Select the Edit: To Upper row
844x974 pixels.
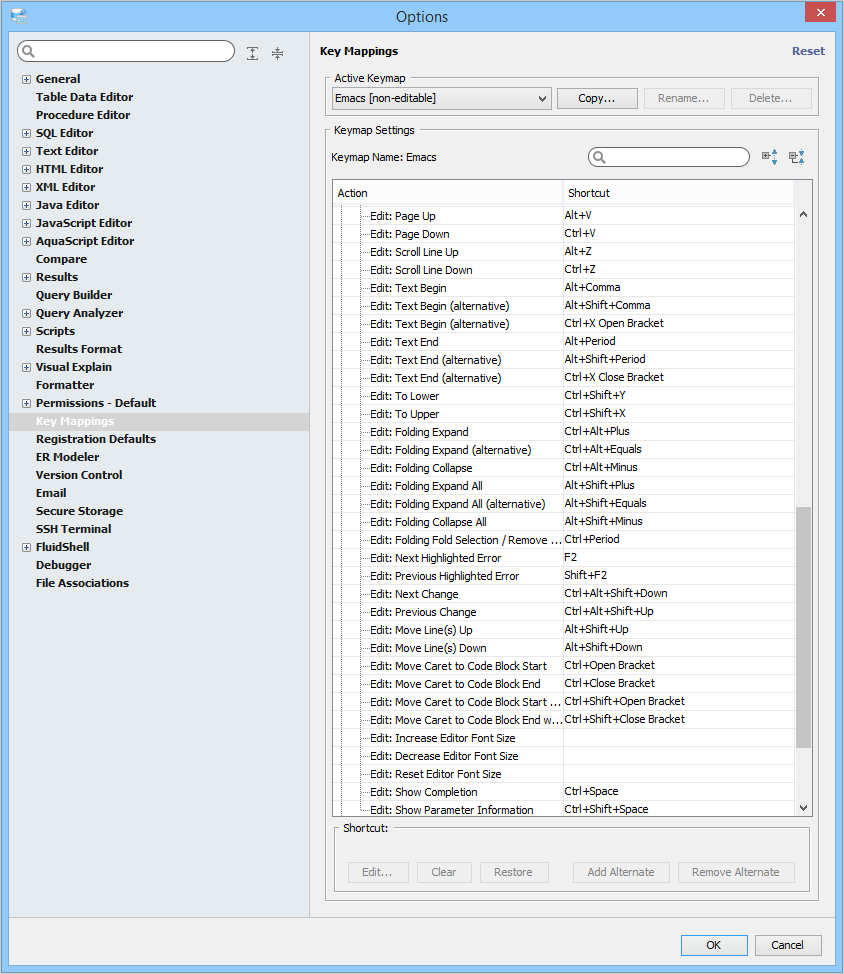pyautogui.click(x=564, y=414)
